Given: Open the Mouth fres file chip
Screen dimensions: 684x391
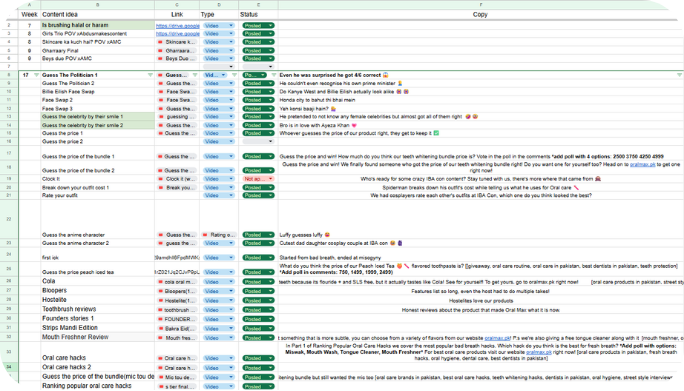Looking at the screenshot, I should point(177,338).
